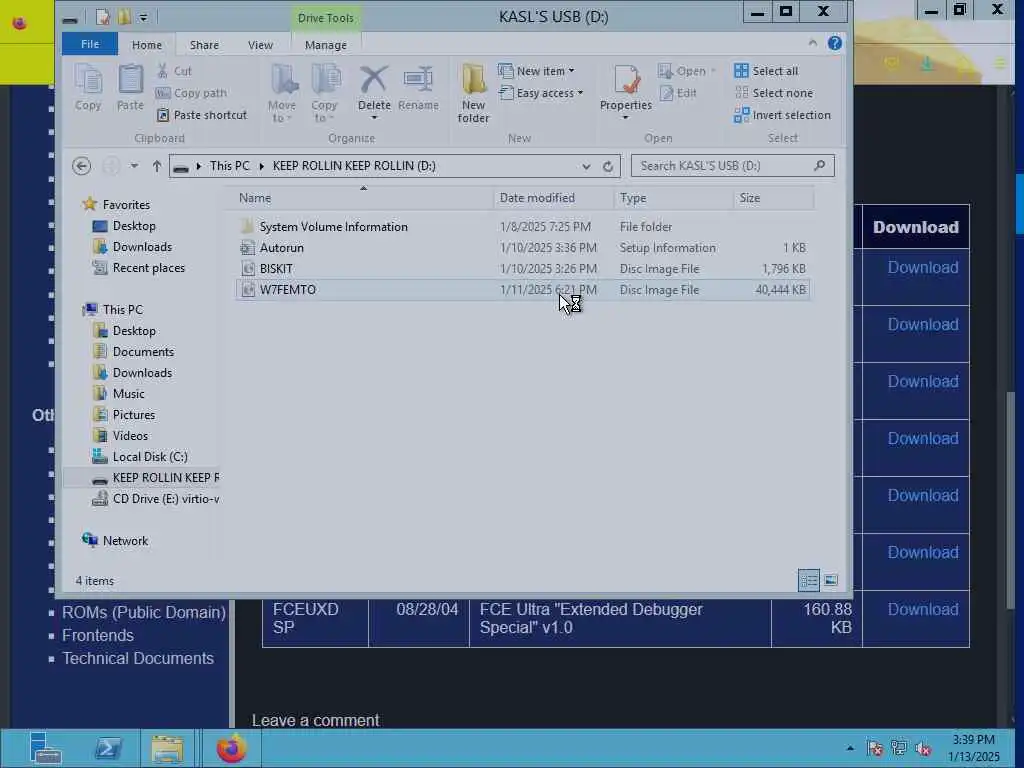Sort by Type column header
The image size is (1024, 768).
tap(673, 198)
